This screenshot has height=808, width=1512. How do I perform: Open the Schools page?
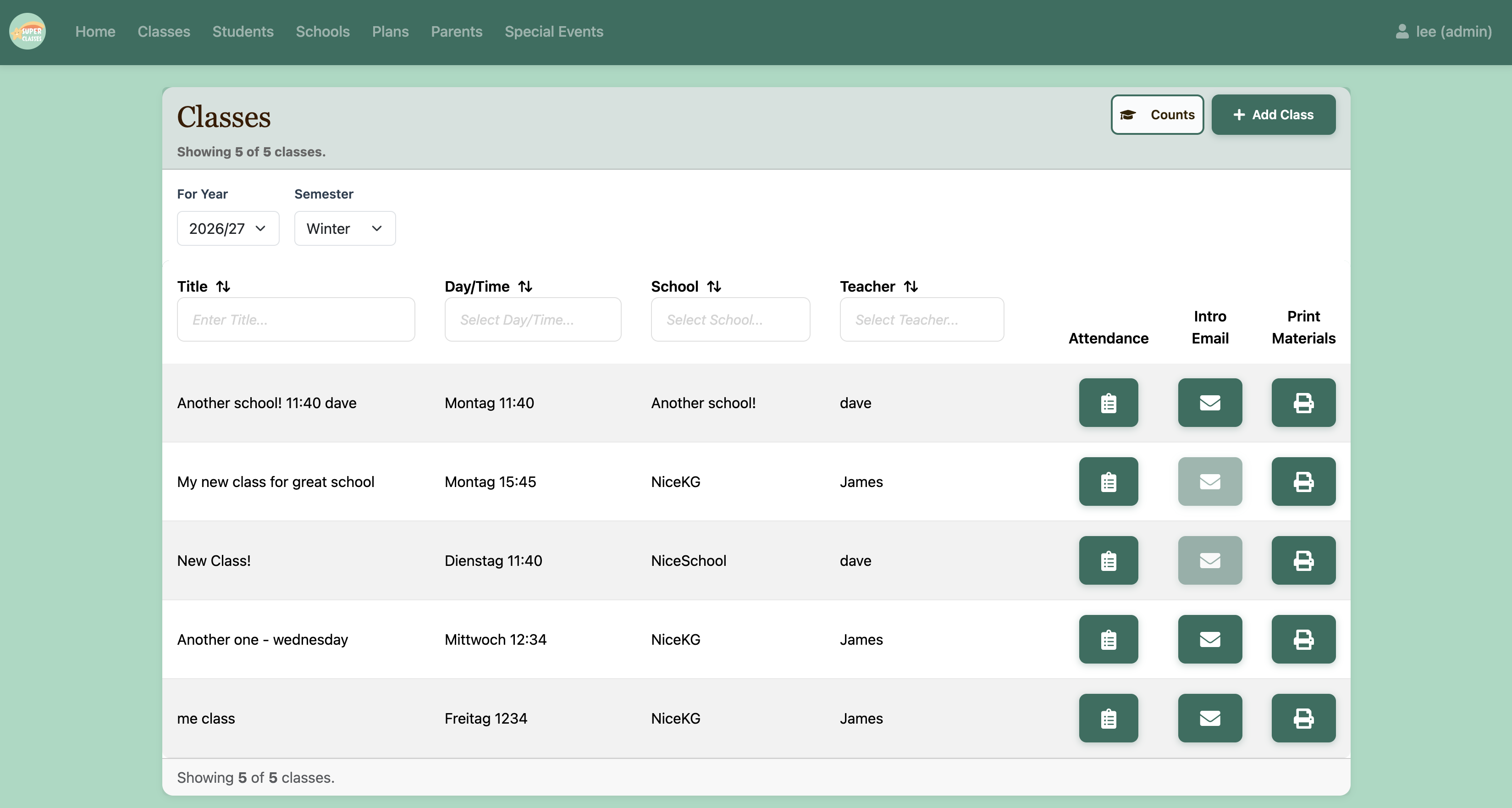(x=323, y=32)
